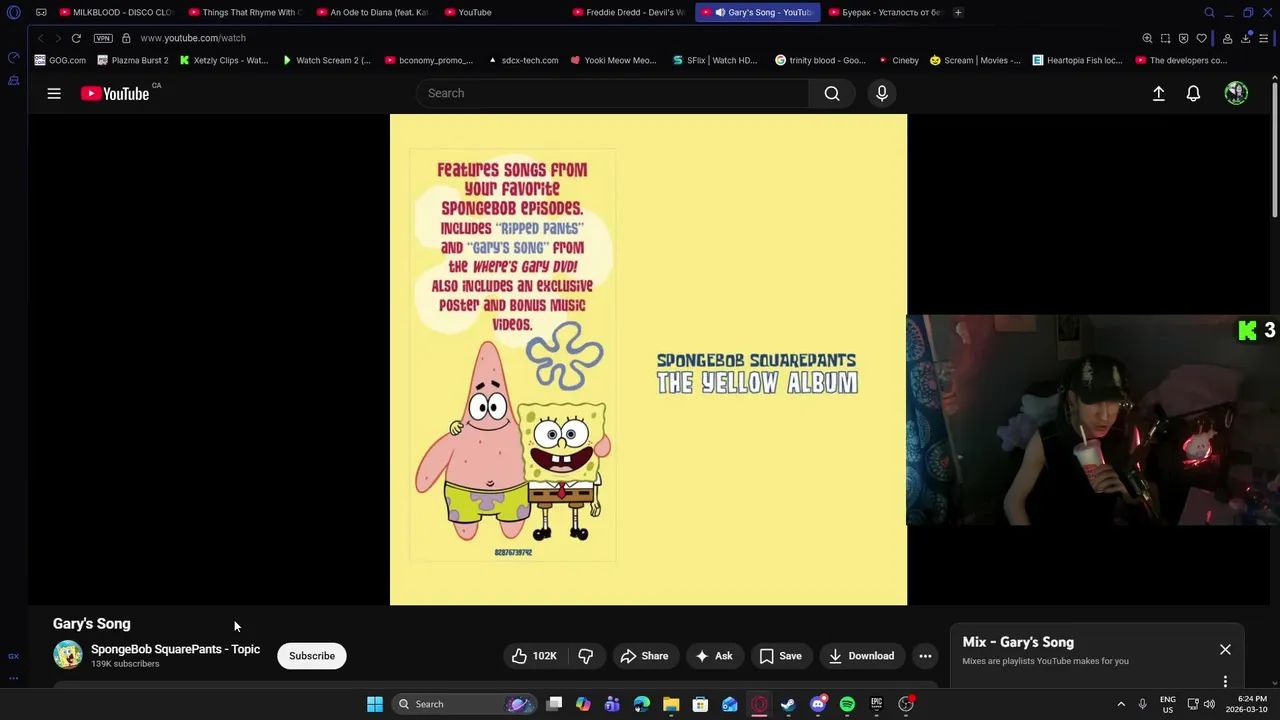
Task: Click the browser address bar URL
Action: click(193, 38)
